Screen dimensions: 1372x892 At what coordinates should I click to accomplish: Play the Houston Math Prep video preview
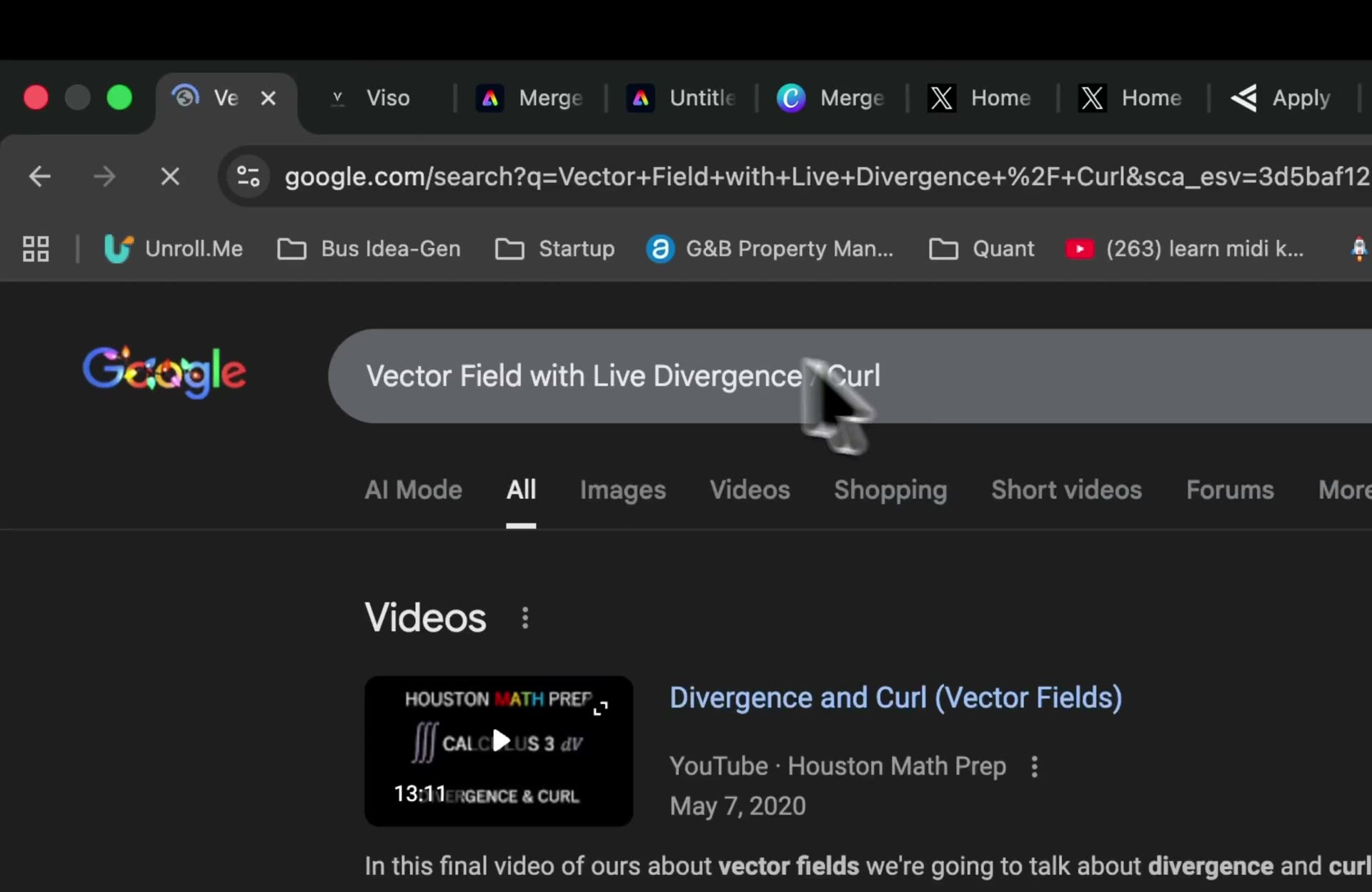(500, 741)
